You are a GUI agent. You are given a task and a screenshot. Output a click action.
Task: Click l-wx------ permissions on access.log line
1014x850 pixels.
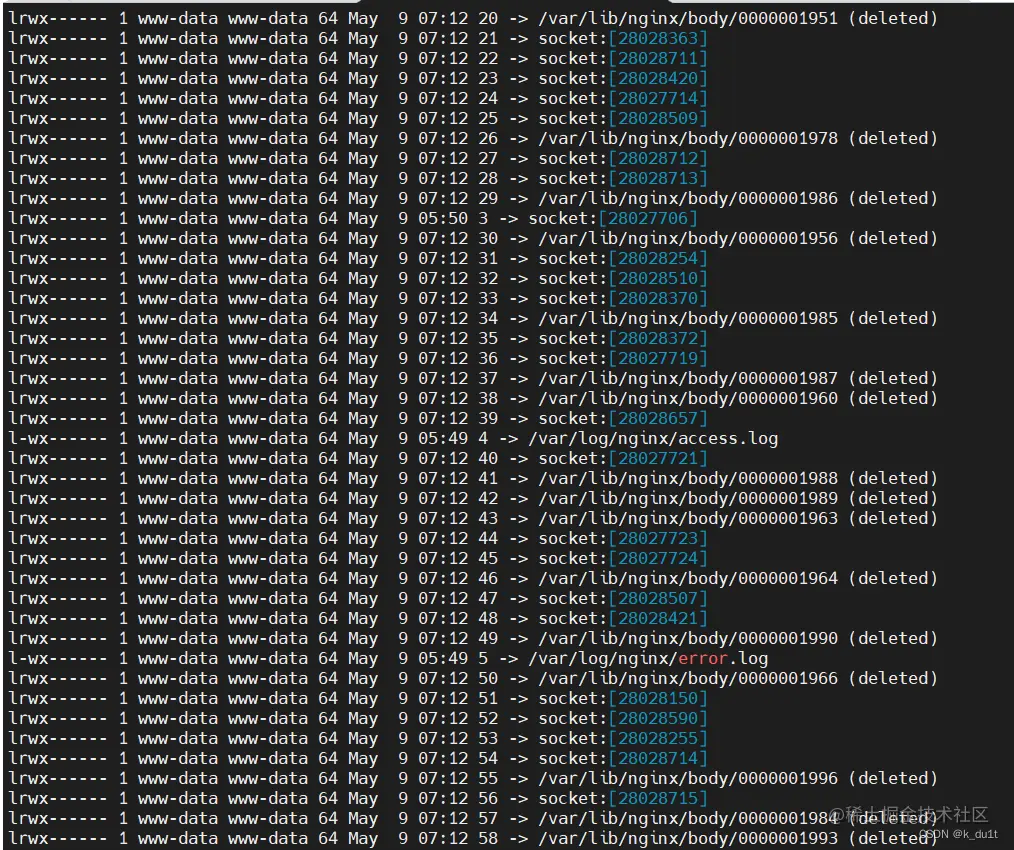[58, 439]
